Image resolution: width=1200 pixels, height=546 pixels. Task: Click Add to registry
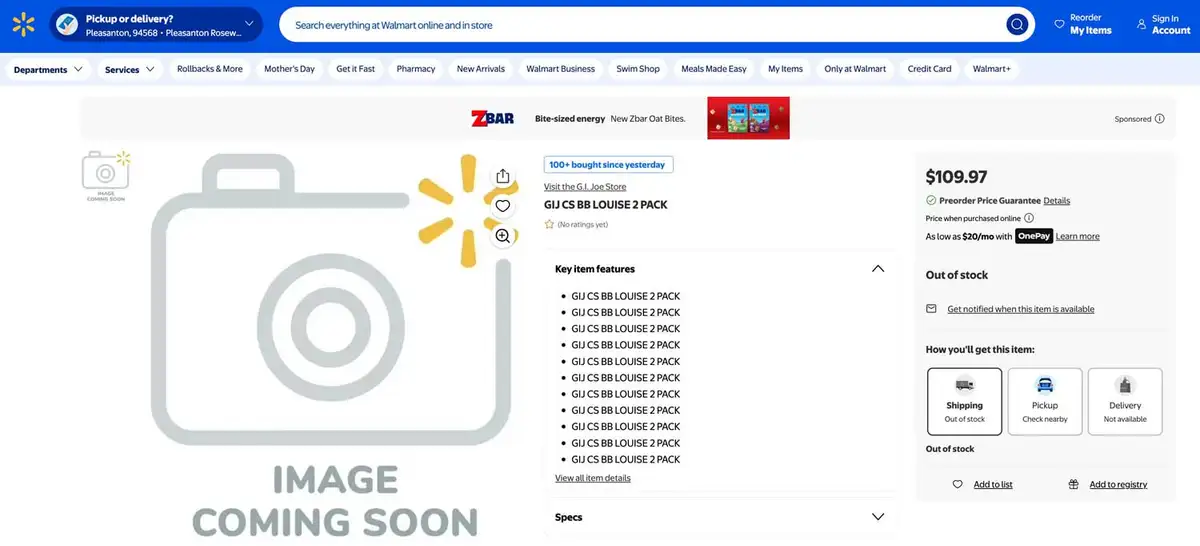coord(1118,484)
